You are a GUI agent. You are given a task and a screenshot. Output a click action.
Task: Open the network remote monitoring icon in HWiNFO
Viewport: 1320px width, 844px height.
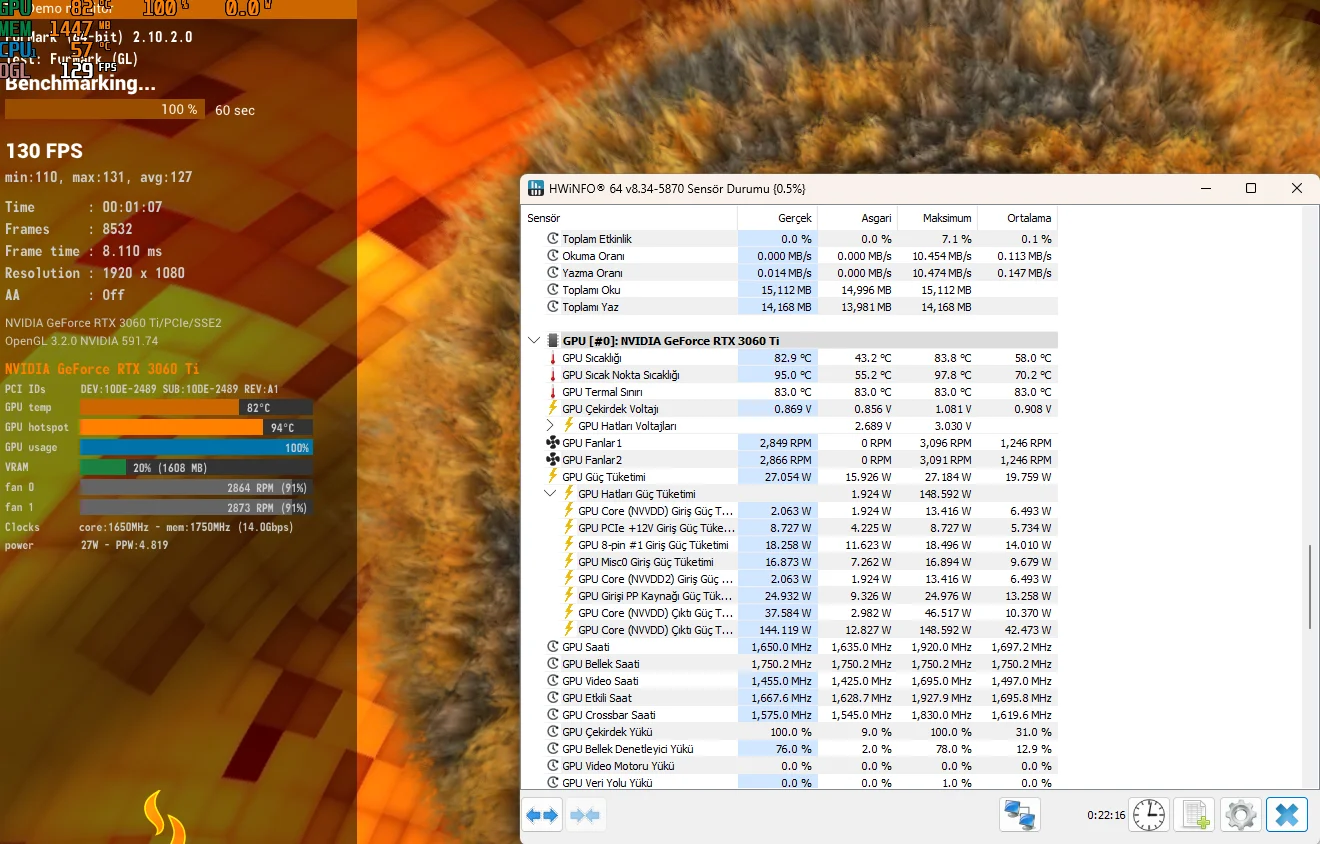(1020, 815)
